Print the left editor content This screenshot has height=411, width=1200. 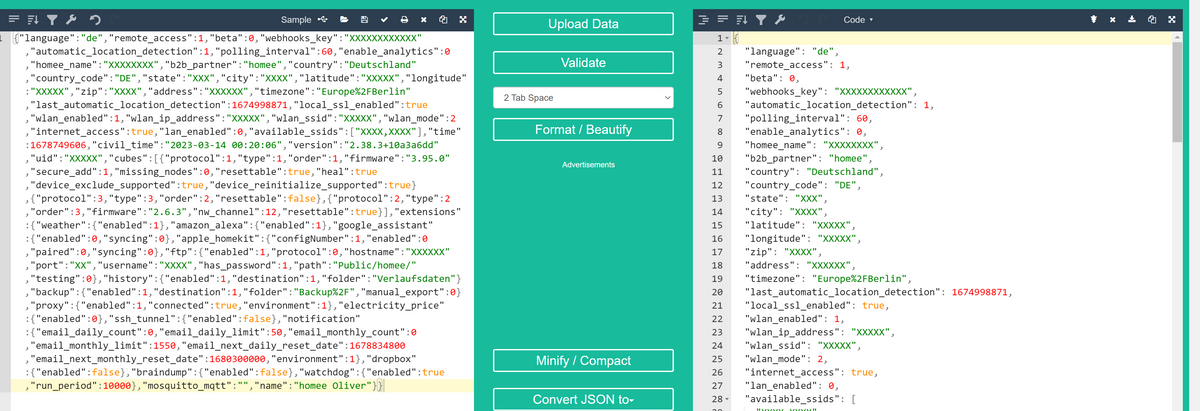click(x=403, y=20)
